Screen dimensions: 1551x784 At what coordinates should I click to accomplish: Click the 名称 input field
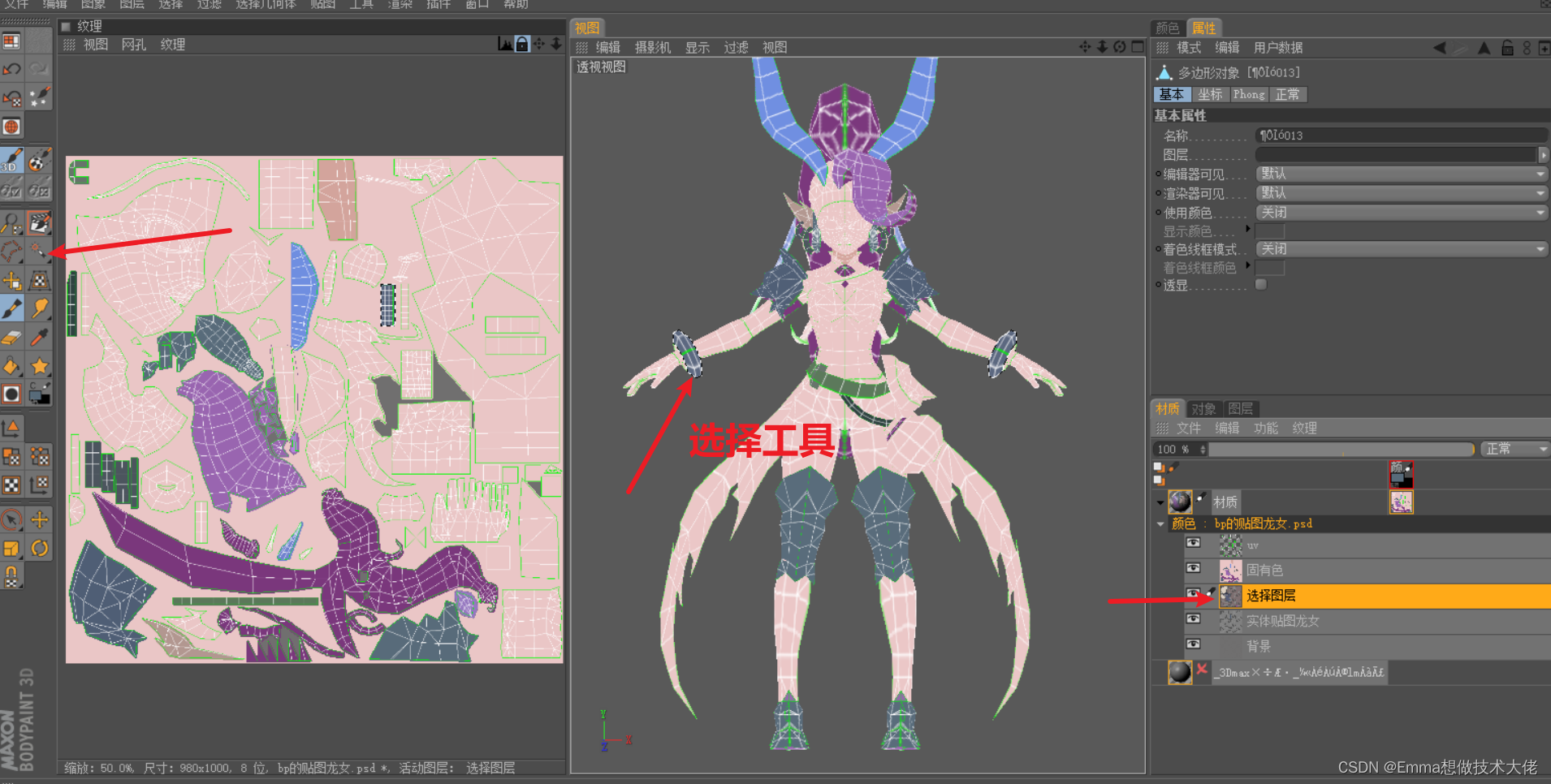(x=1402, y=136)
